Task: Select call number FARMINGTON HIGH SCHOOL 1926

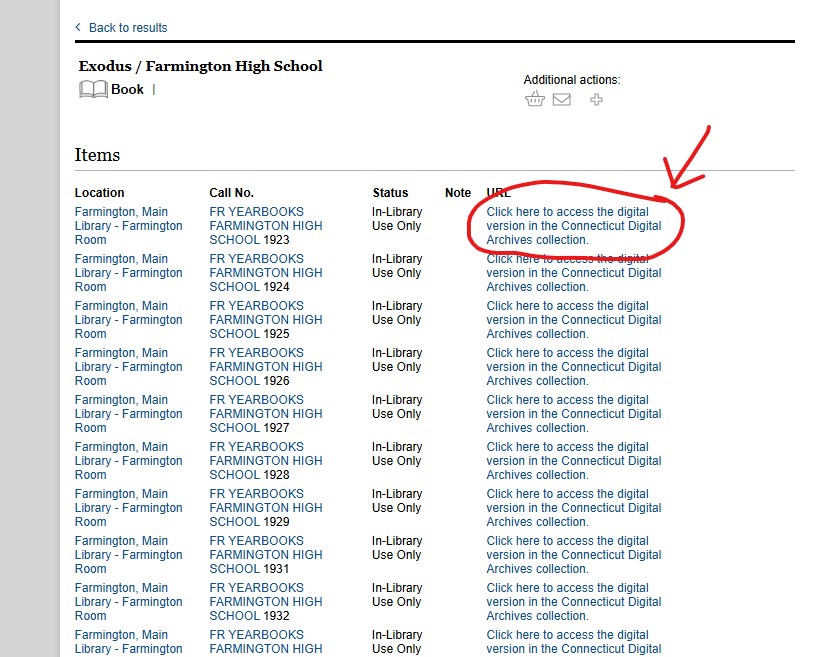Action: (266, 367)
